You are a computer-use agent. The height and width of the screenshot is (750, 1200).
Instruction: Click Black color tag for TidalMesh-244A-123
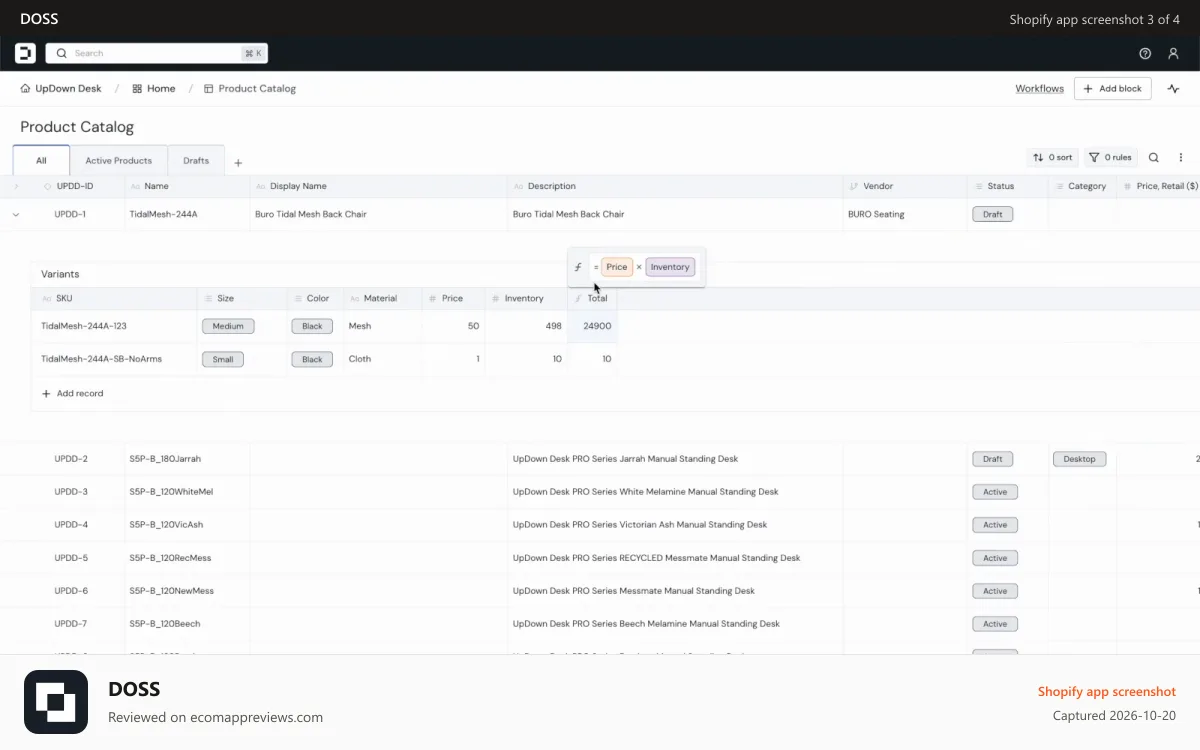point(312,326)
